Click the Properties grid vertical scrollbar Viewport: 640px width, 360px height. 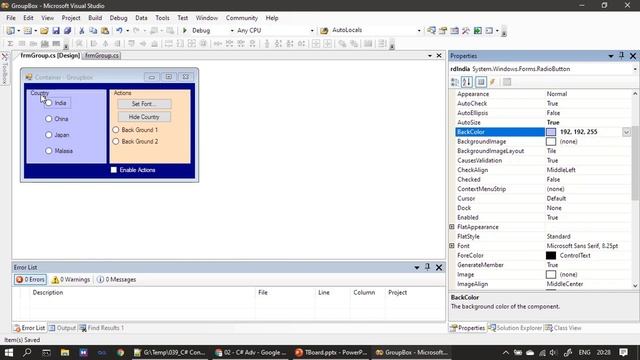[635, 190]
